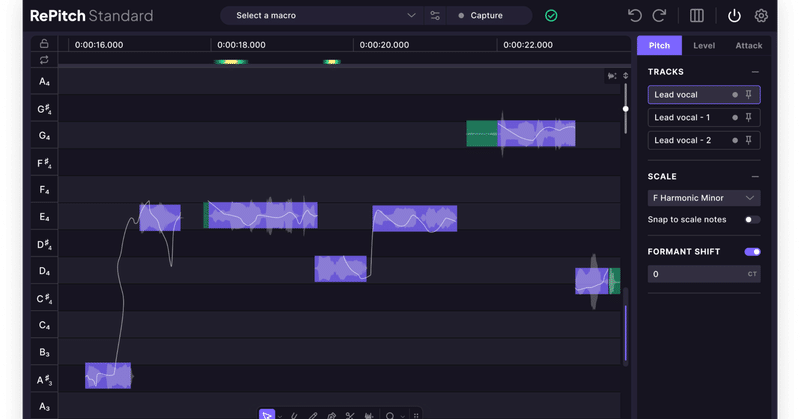Screen dimensions: 800x419
Task: Click the G4 piano key
Action: tap(44, 135)
